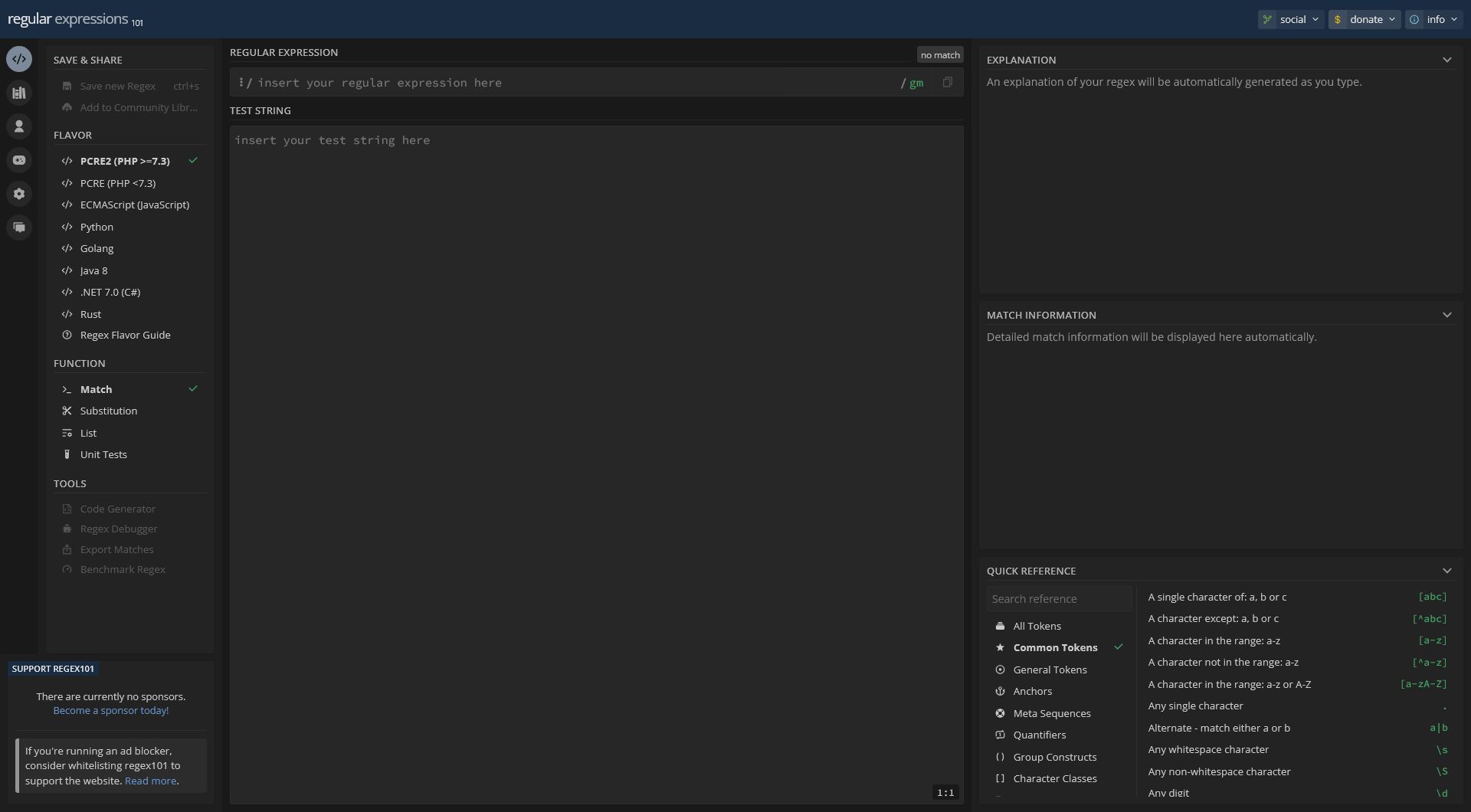Open the donate dropdown
Viewport: 1471px width, 812px height.
coord(1365,19)
